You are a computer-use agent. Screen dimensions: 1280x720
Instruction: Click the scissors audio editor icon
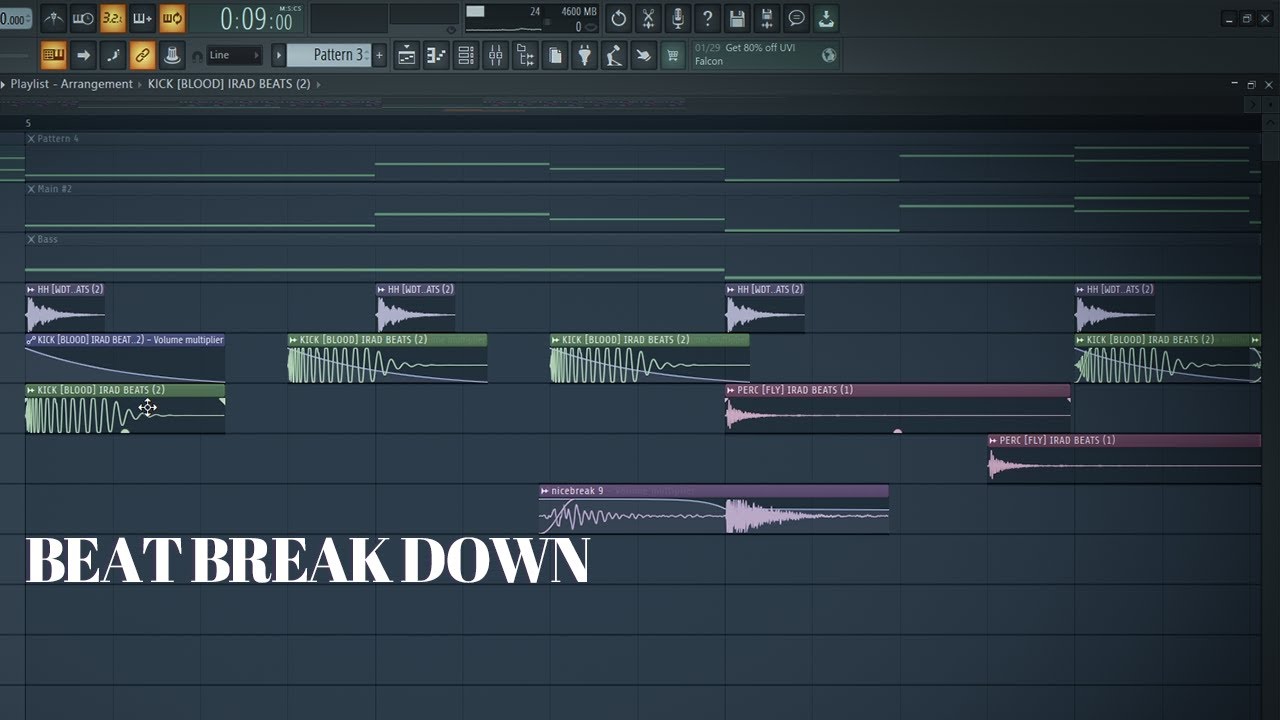click(x=648, y=18)
